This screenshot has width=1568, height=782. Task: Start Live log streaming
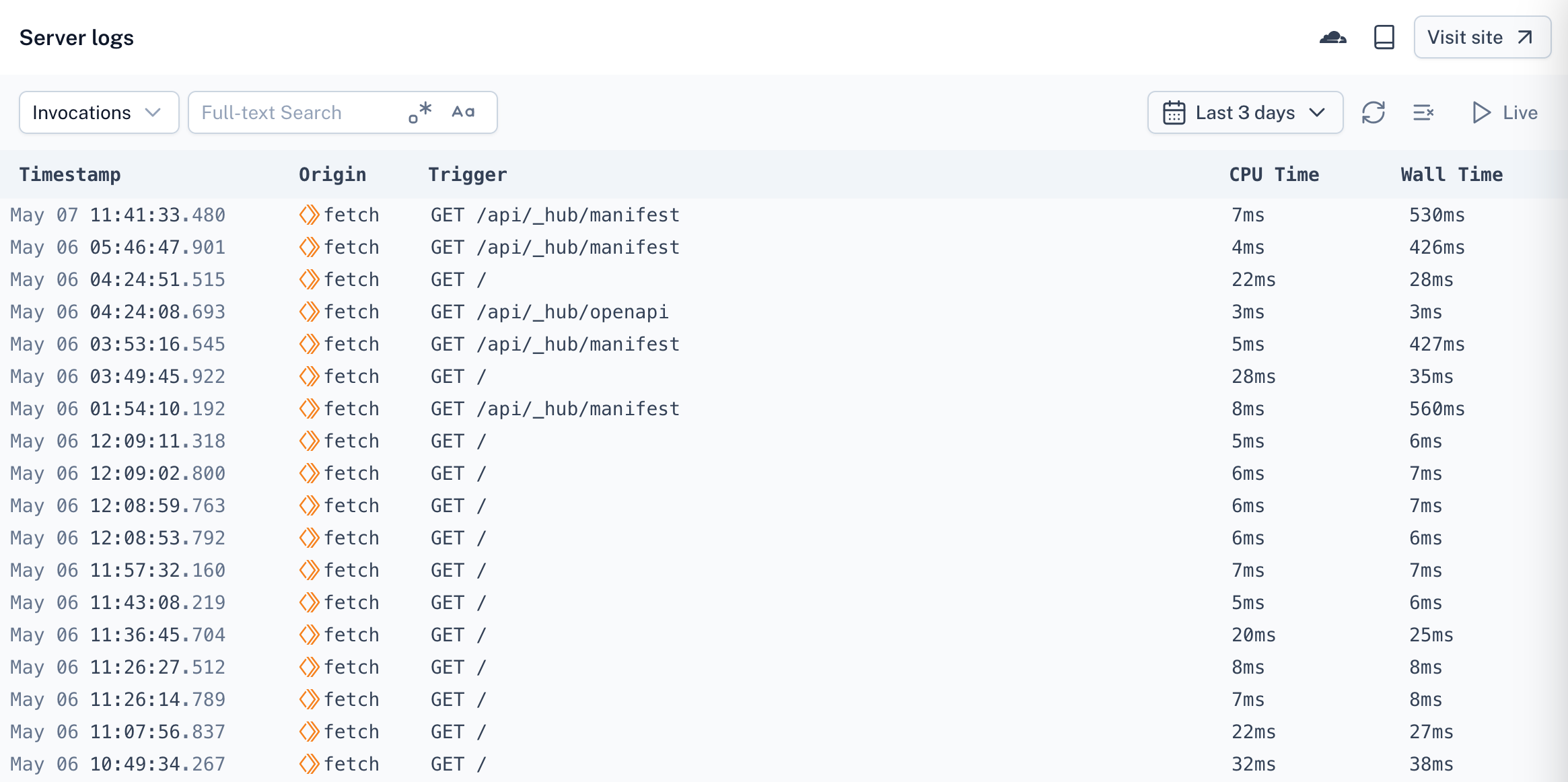click(1505, 112)
